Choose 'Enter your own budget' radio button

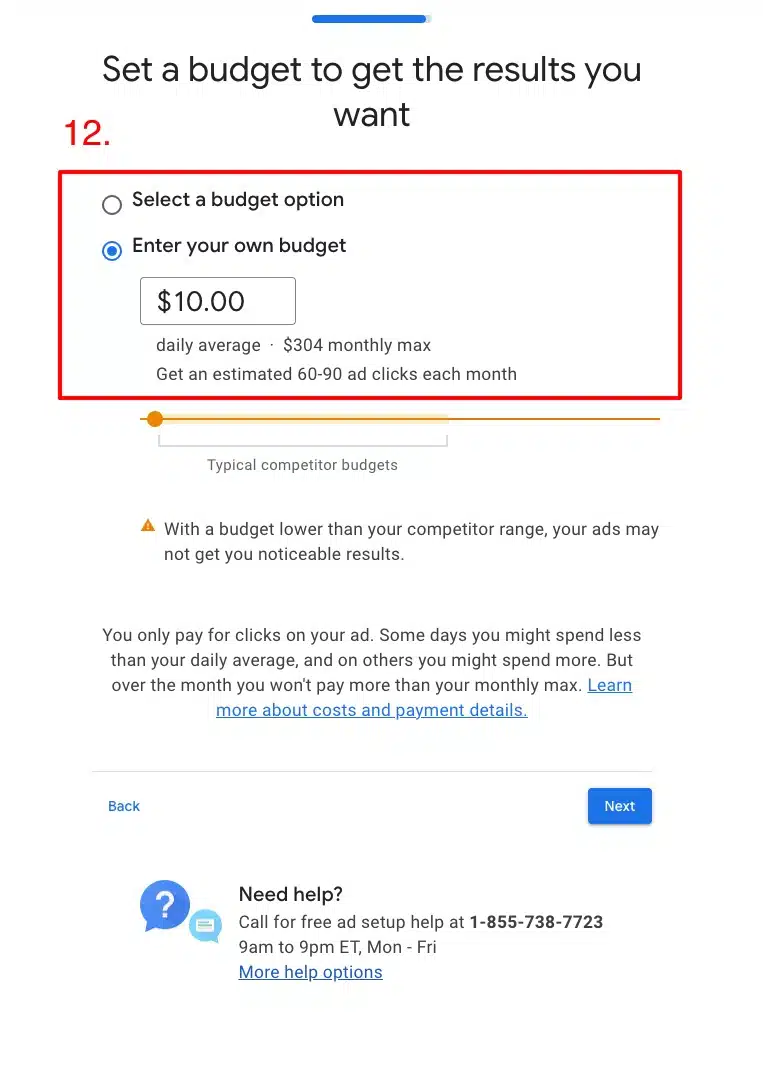click(x=112, y=250)
